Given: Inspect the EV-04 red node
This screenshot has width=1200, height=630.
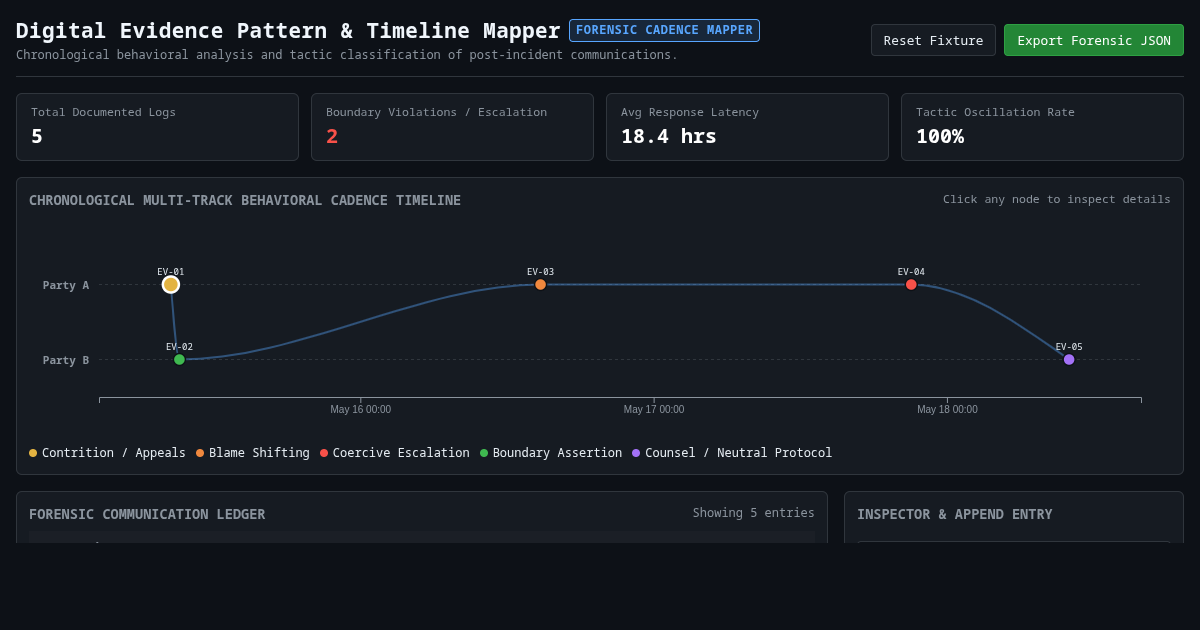Looking at the screenshot, I should click(911, 285).
